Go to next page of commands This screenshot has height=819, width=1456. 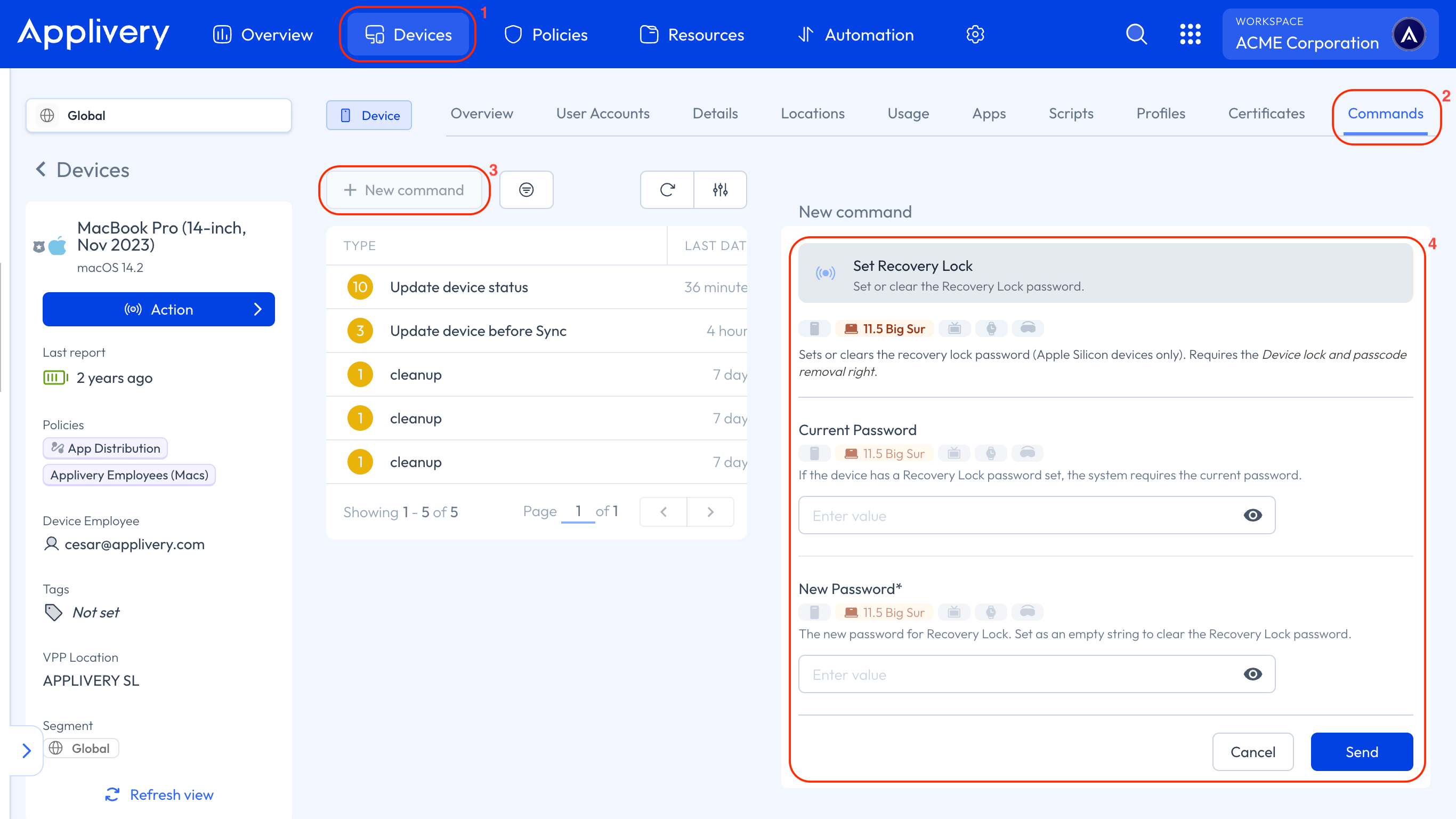coord(710,511)
